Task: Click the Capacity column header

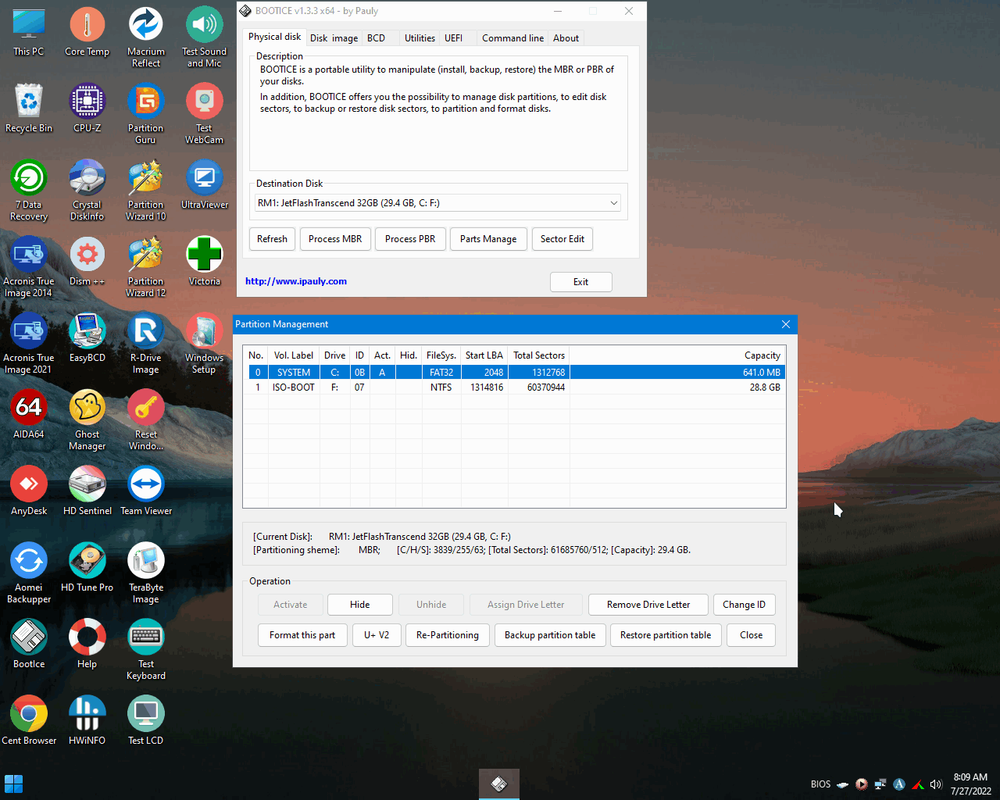Action: click(677, 355)
